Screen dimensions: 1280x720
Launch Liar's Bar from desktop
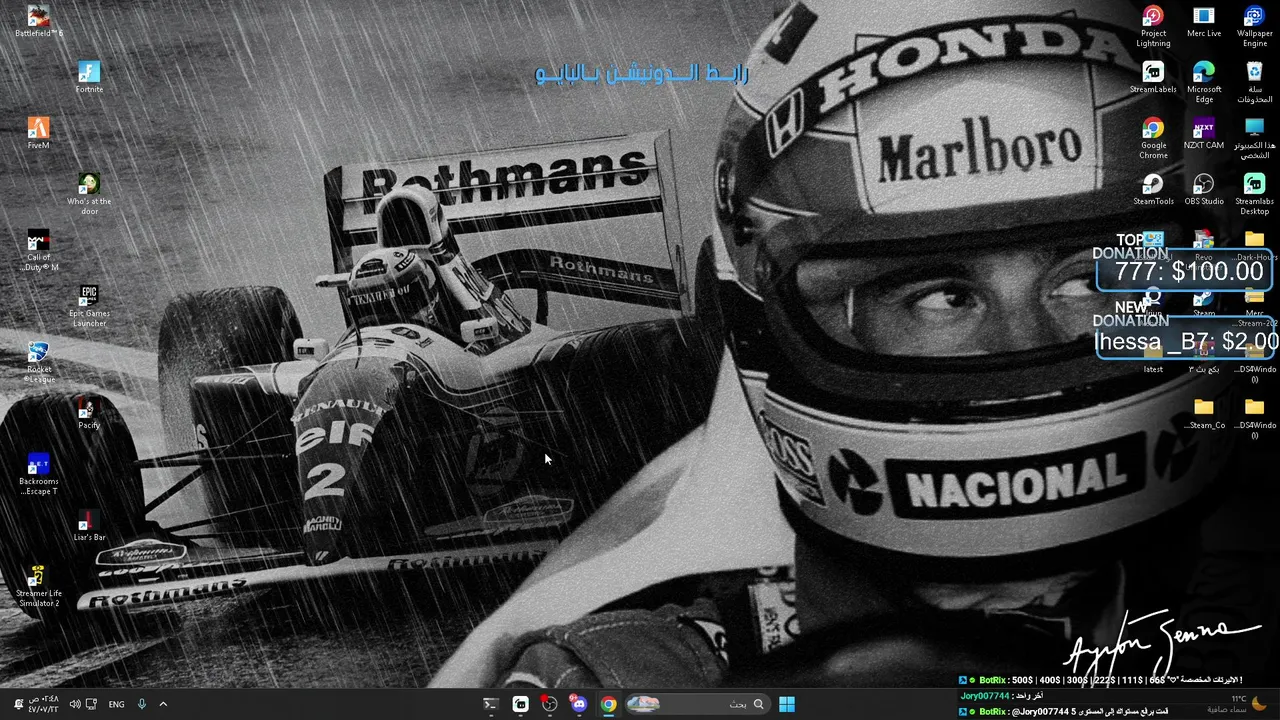(89, 525)
